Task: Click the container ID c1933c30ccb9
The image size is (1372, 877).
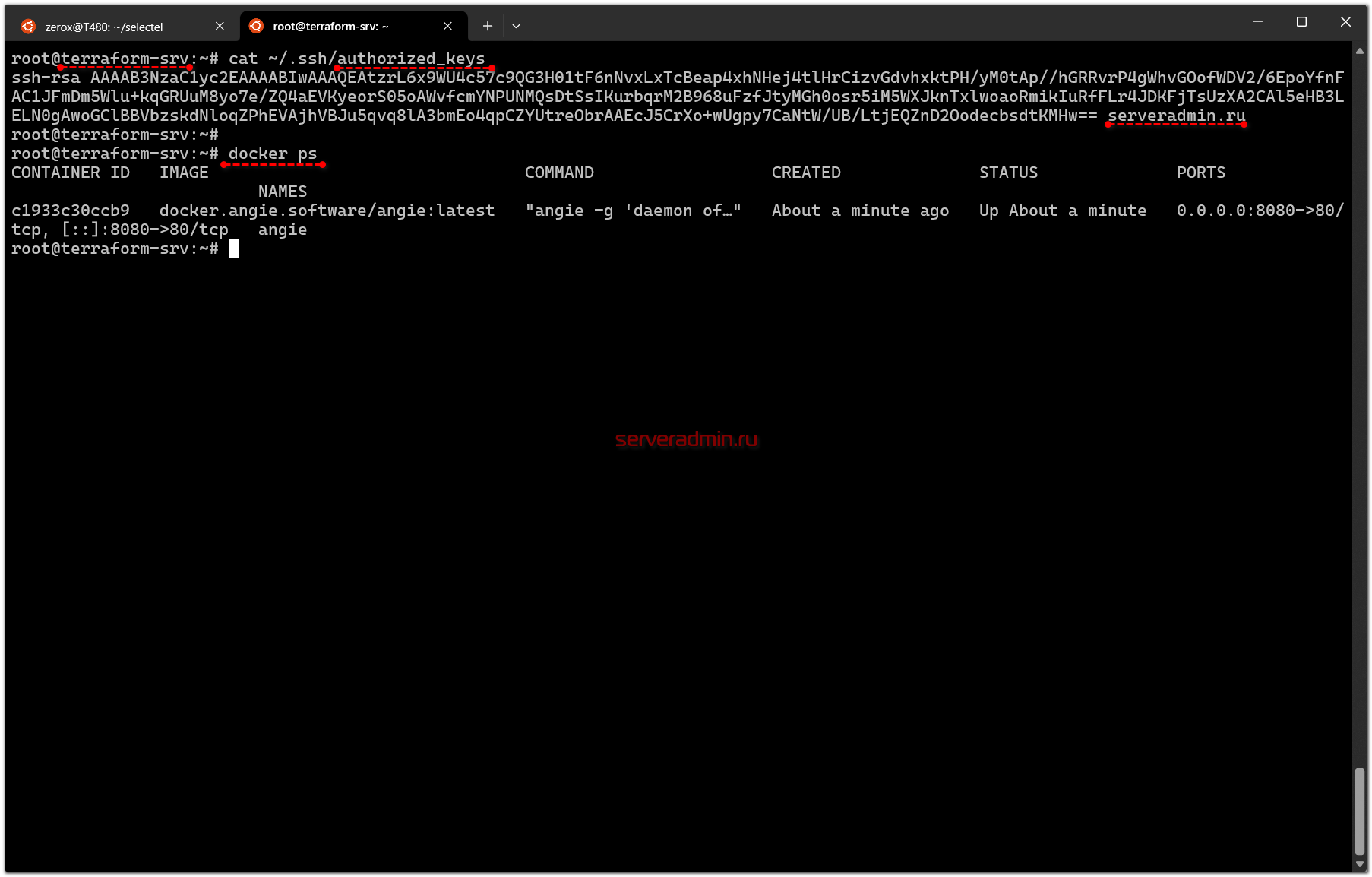Action: (71, 211)
